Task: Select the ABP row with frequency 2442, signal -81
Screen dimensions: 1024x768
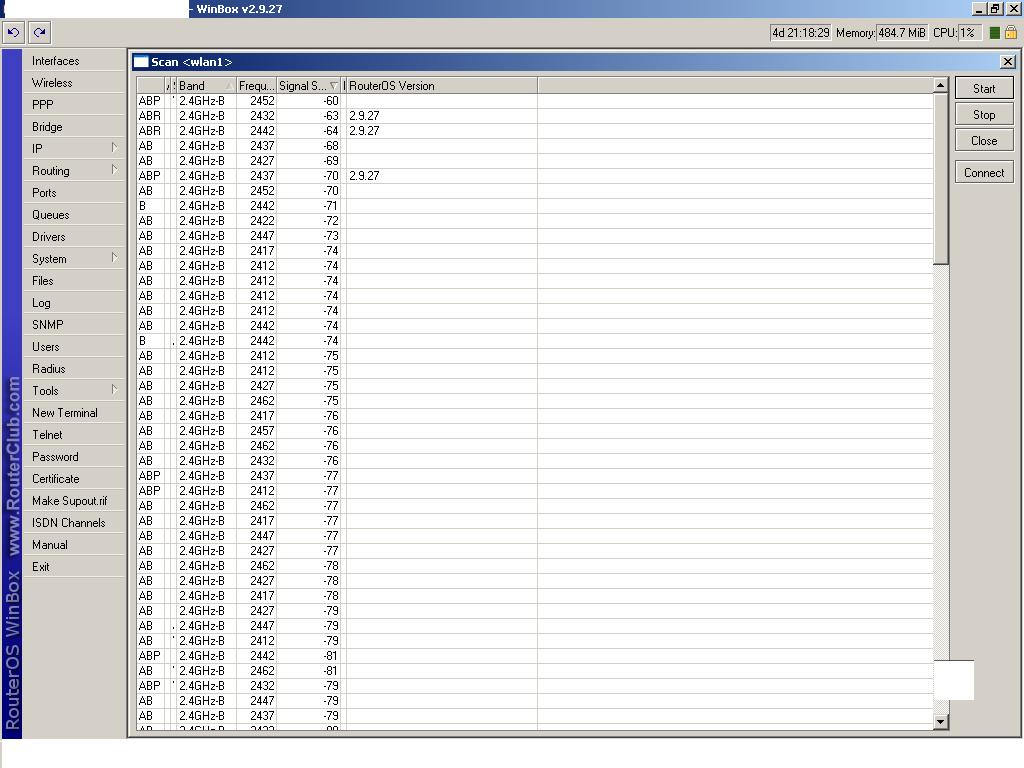Action: click(534, 656)
